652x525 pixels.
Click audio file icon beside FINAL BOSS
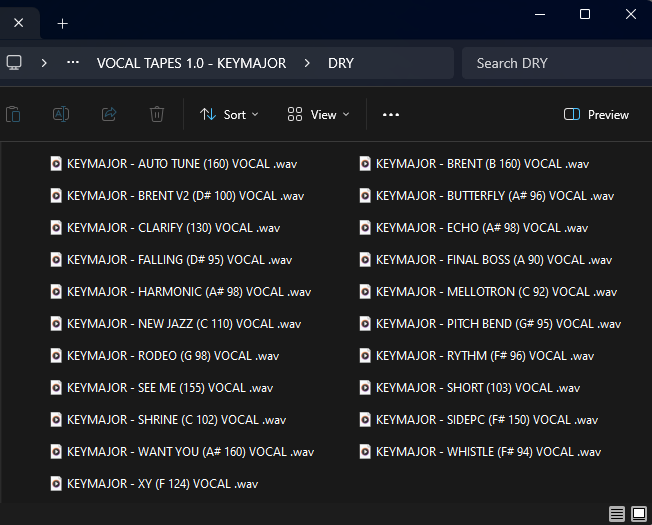[x=365, y=260]
